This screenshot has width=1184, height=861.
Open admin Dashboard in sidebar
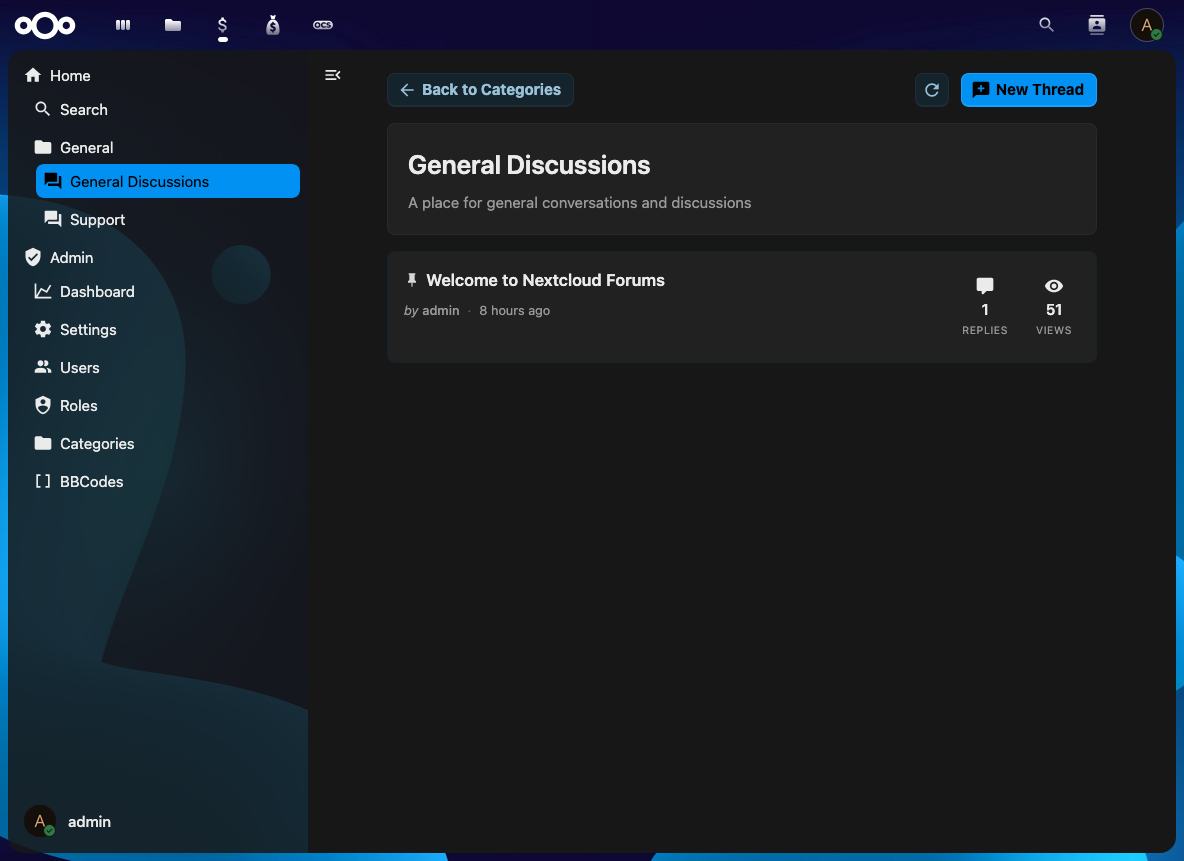coord(97,292)
